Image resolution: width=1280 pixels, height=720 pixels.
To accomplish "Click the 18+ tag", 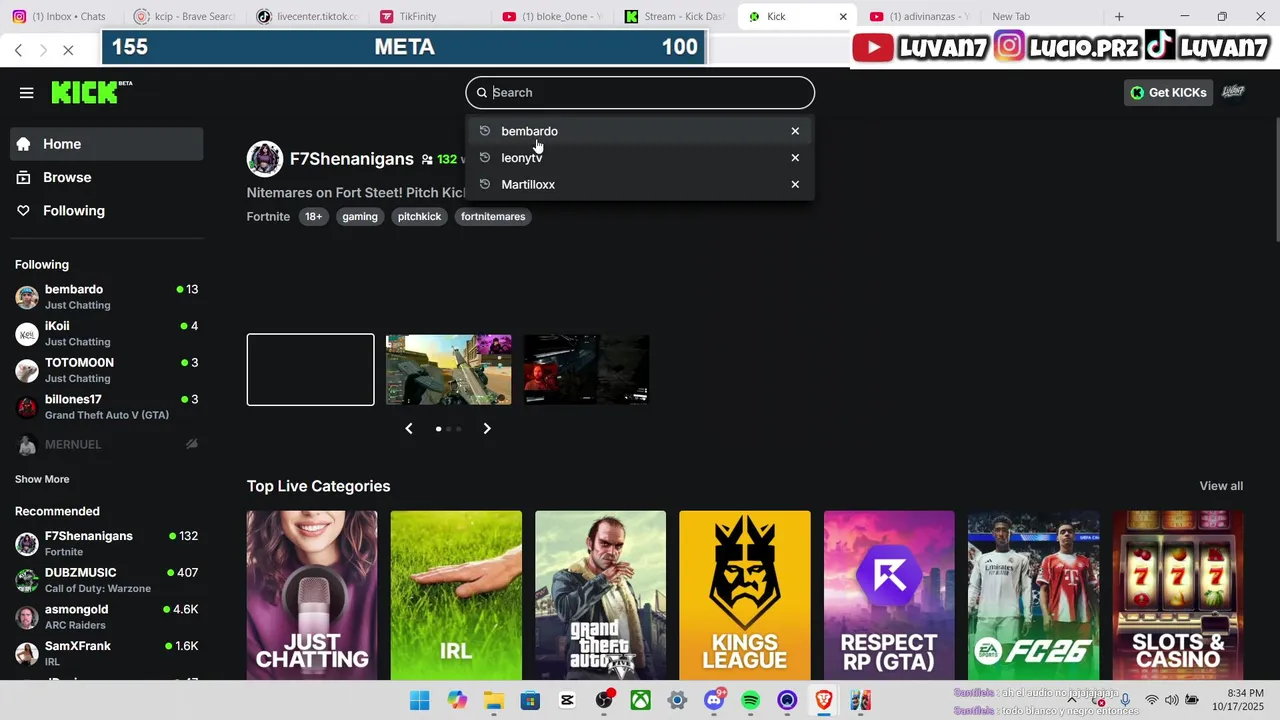I will pos(314,217).
